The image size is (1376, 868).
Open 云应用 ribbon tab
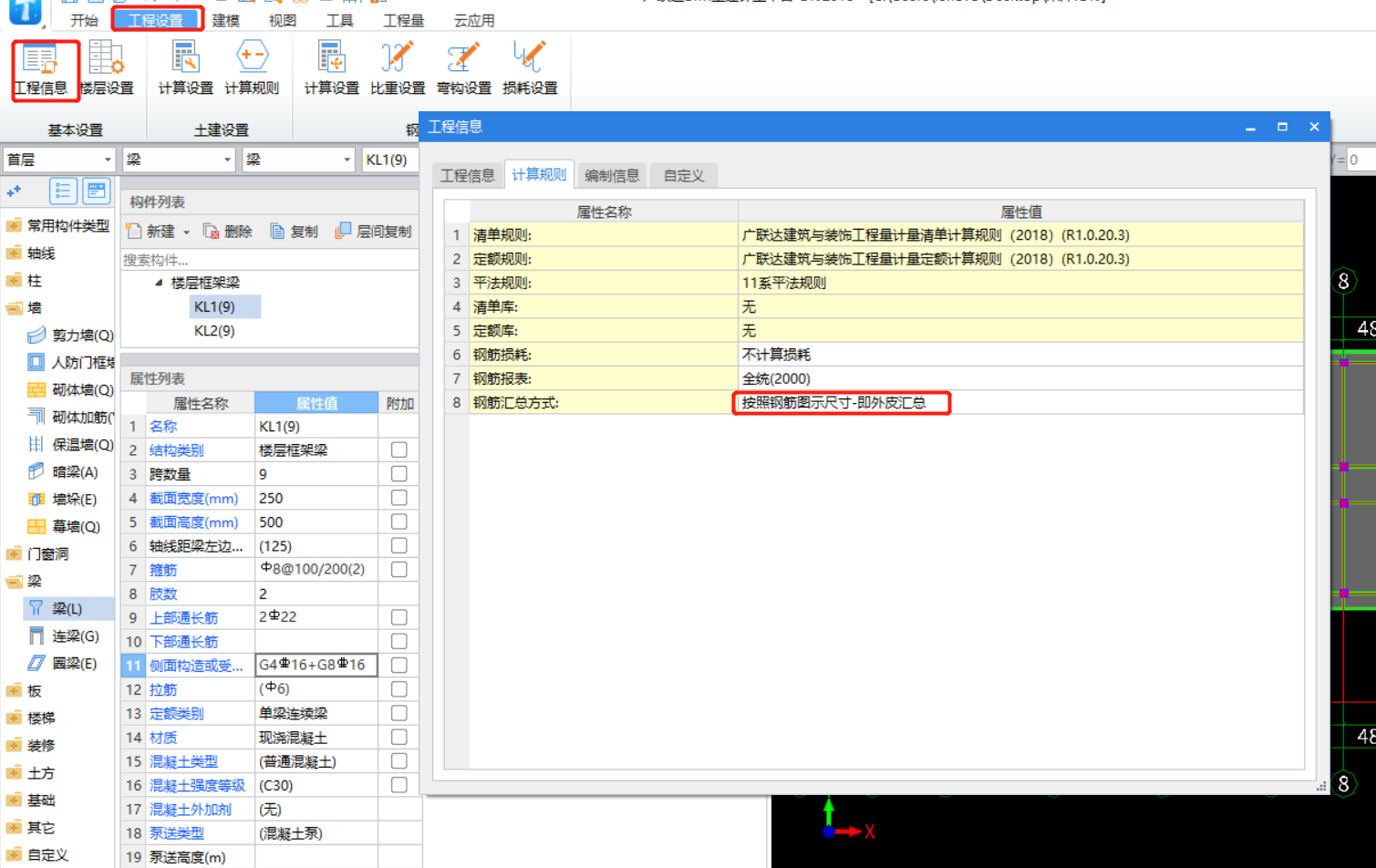(x=474, y=20)
